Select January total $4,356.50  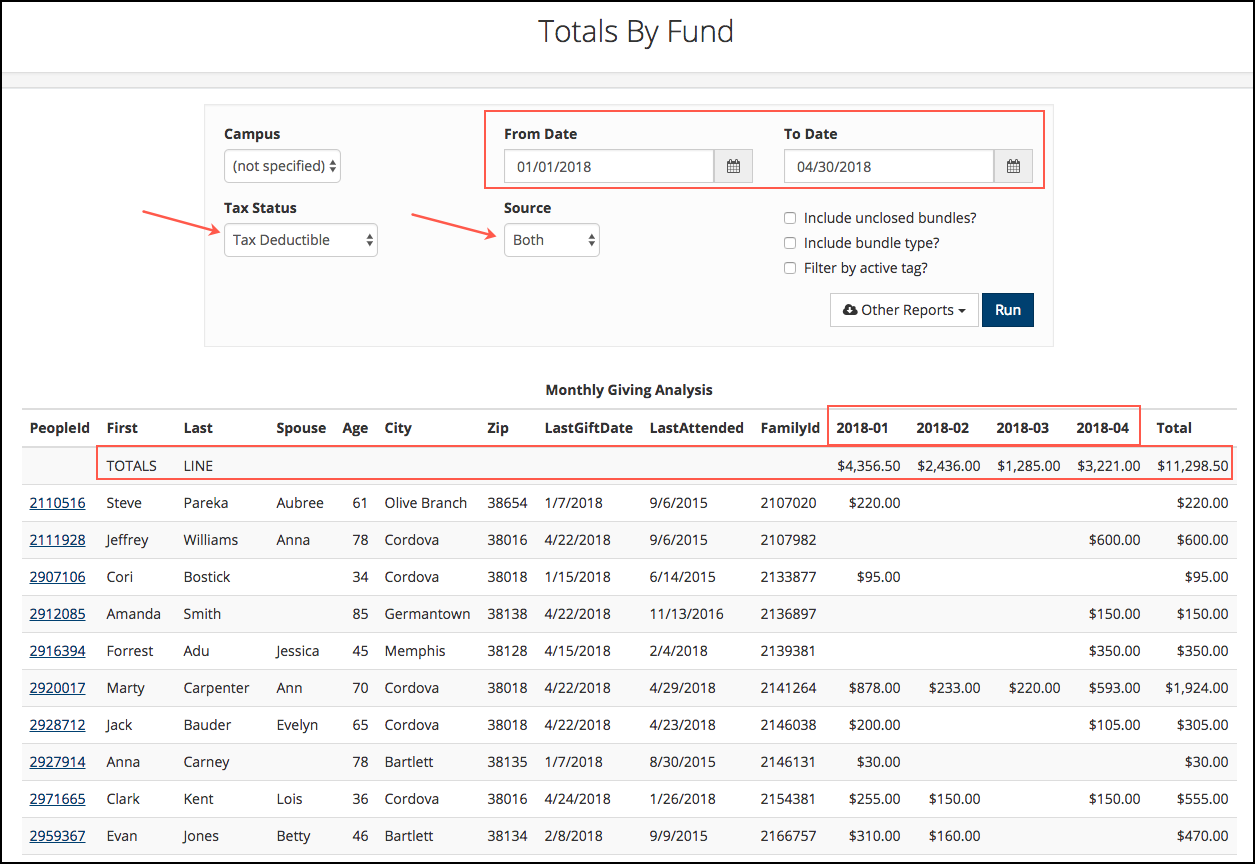point(869,466)
